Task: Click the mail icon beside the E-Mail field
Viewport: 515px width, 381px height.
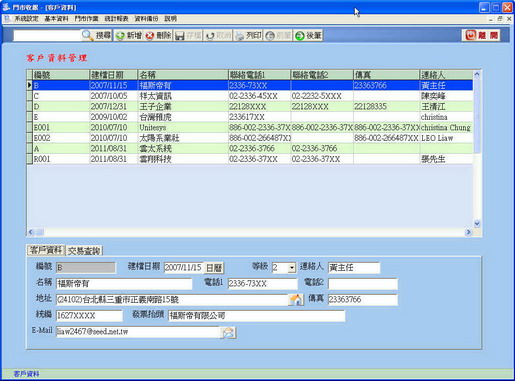Action: pos(229,332)
